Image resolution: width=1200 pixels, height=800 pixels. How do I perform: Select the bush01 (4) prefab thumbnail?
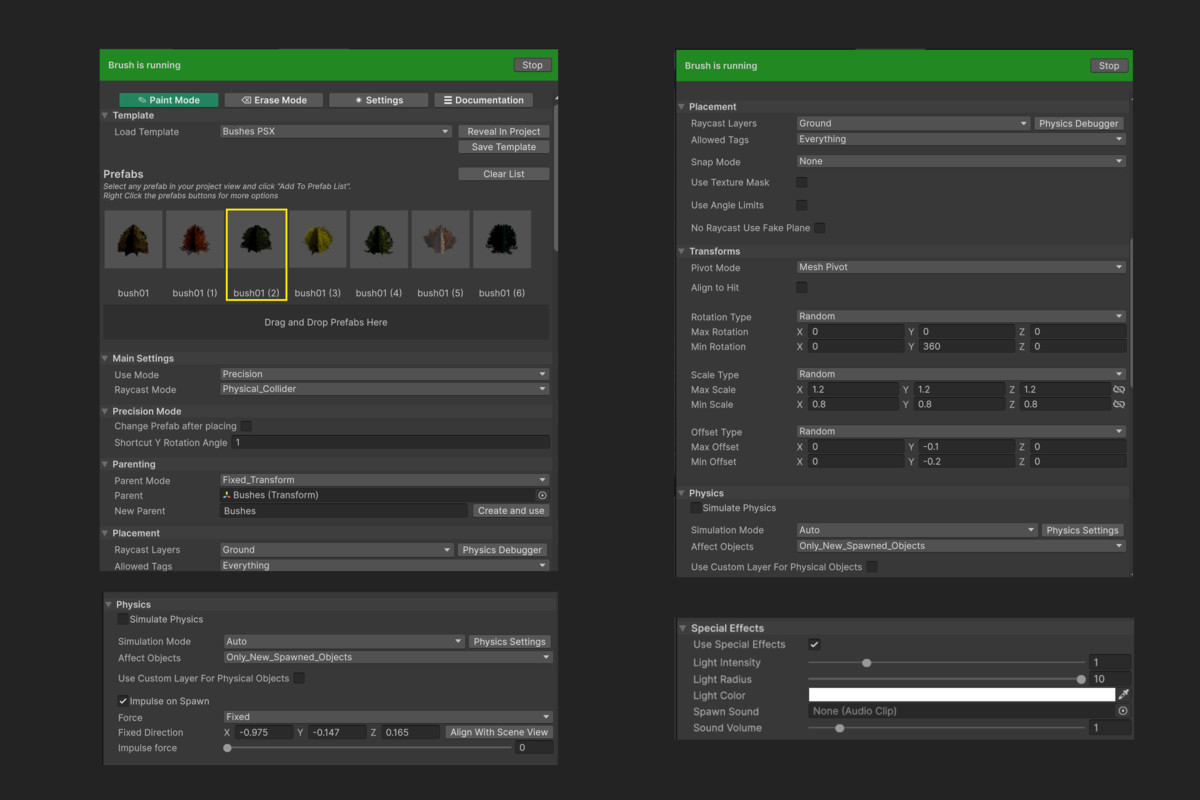coord(379,239)
